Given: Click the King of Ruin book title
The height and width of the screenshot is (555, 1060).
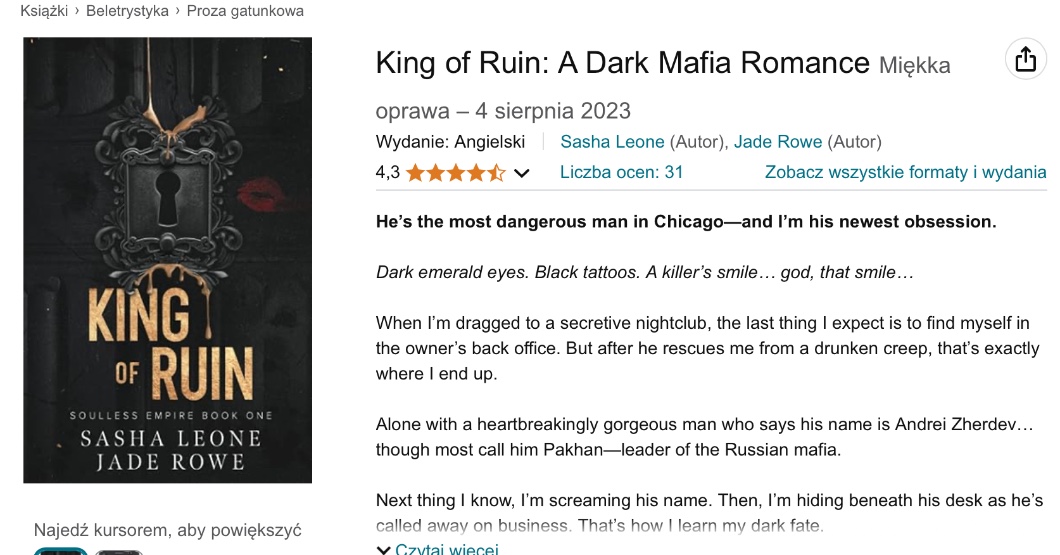Looking at the screenshot, I should (x=622, y=63).
